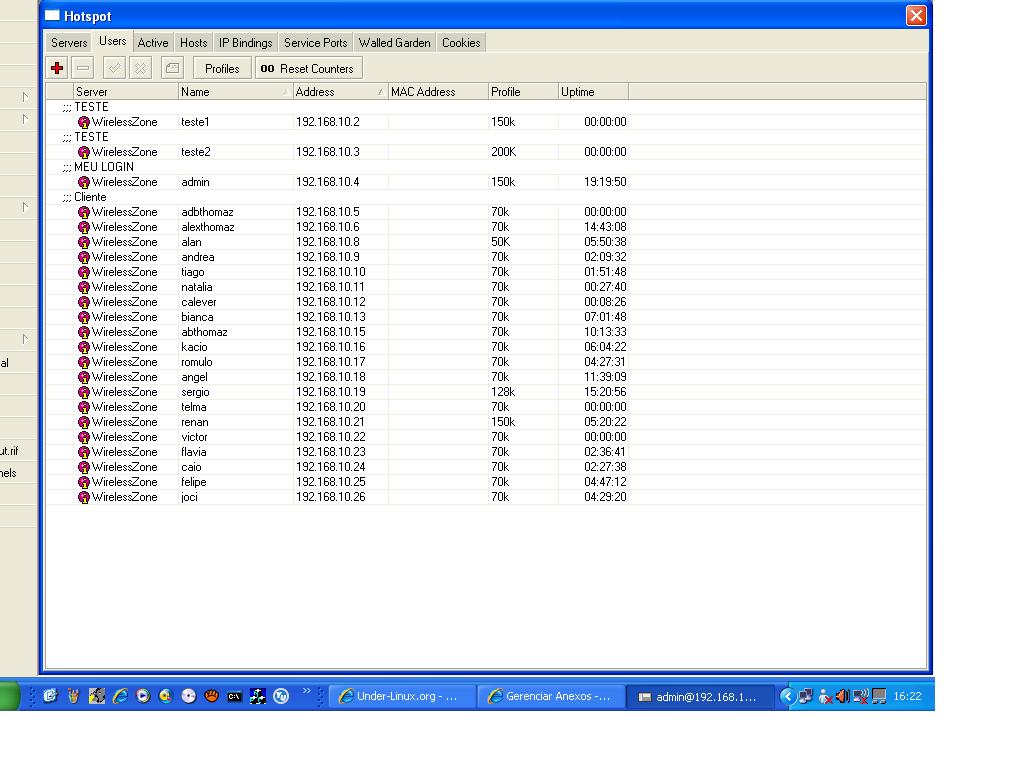Click the checkmark Enable toolbar icon
The height and width of the screenshot is (768, 1024).
[x=114, y=68]
